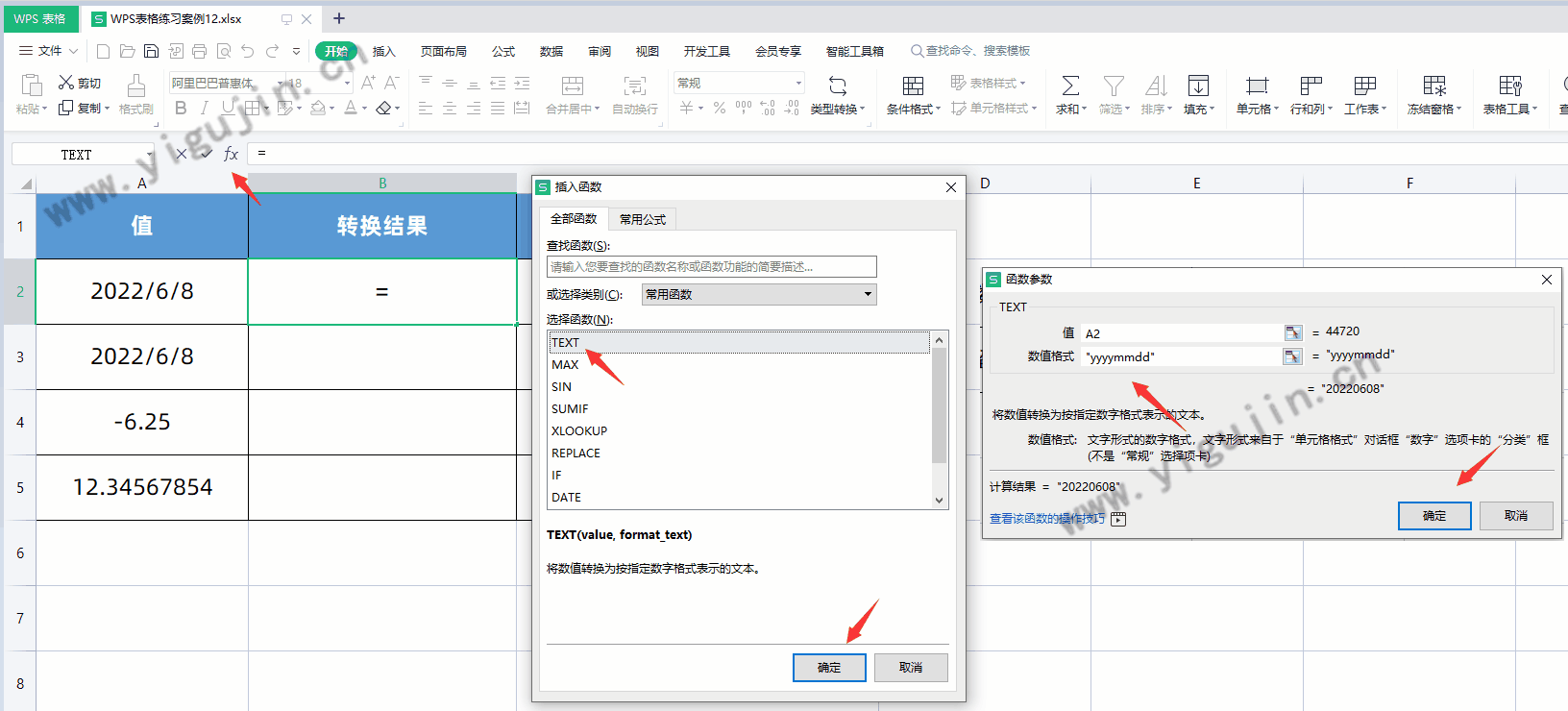Open the number format 常规 dropdown
Screen dimensions: 1568x711
[x=798, y=84]
